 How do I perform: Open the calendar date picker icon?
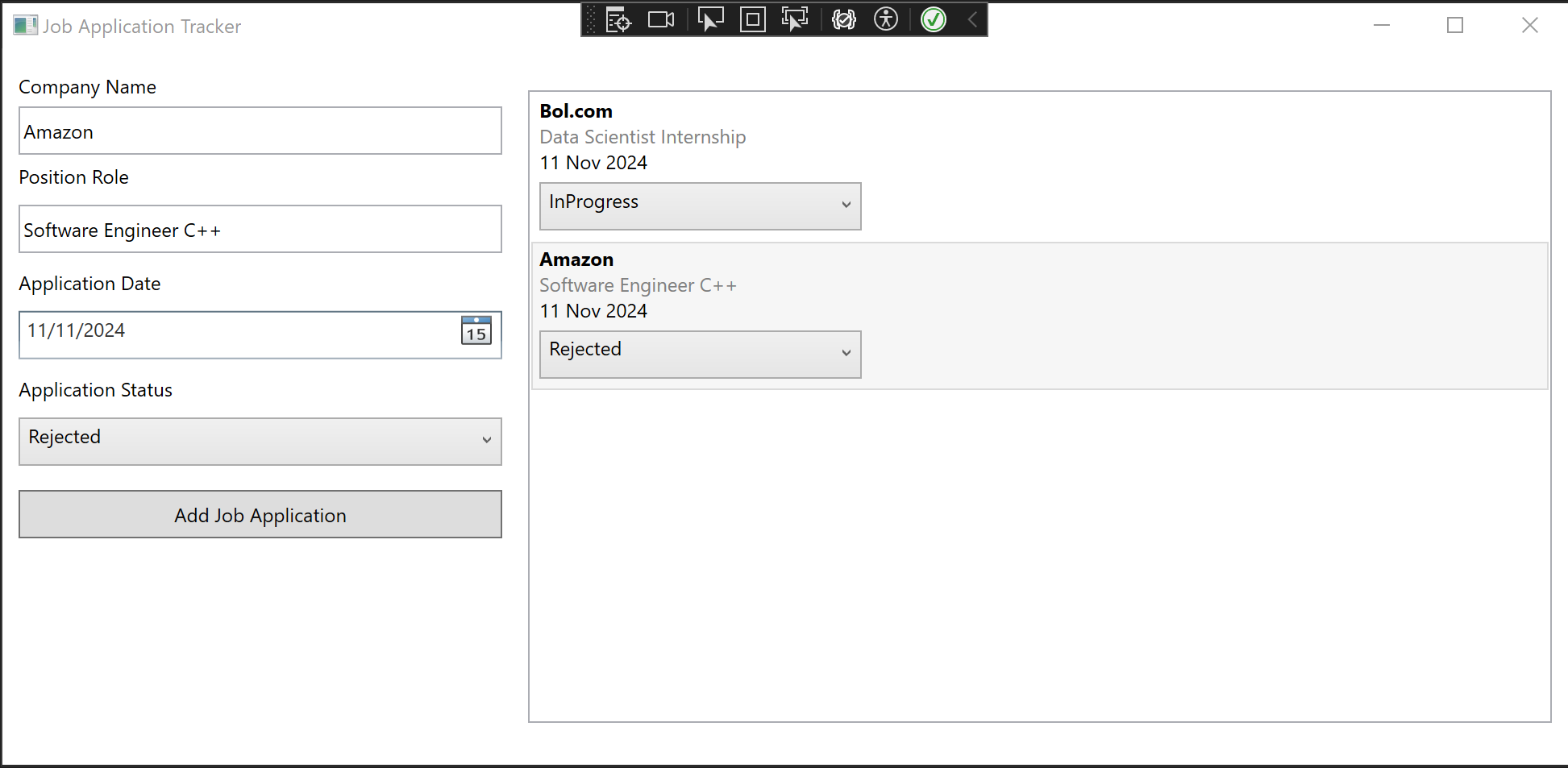point(476,330)
